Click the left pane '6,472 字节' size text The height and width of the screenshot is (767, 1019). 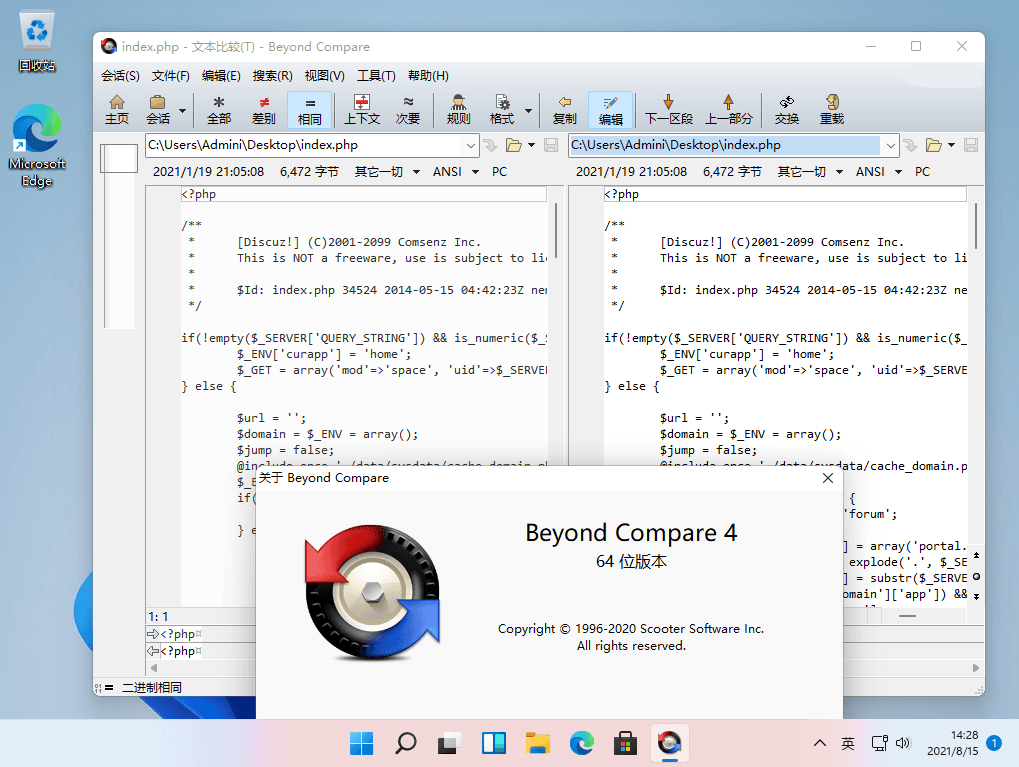(309, 172)
